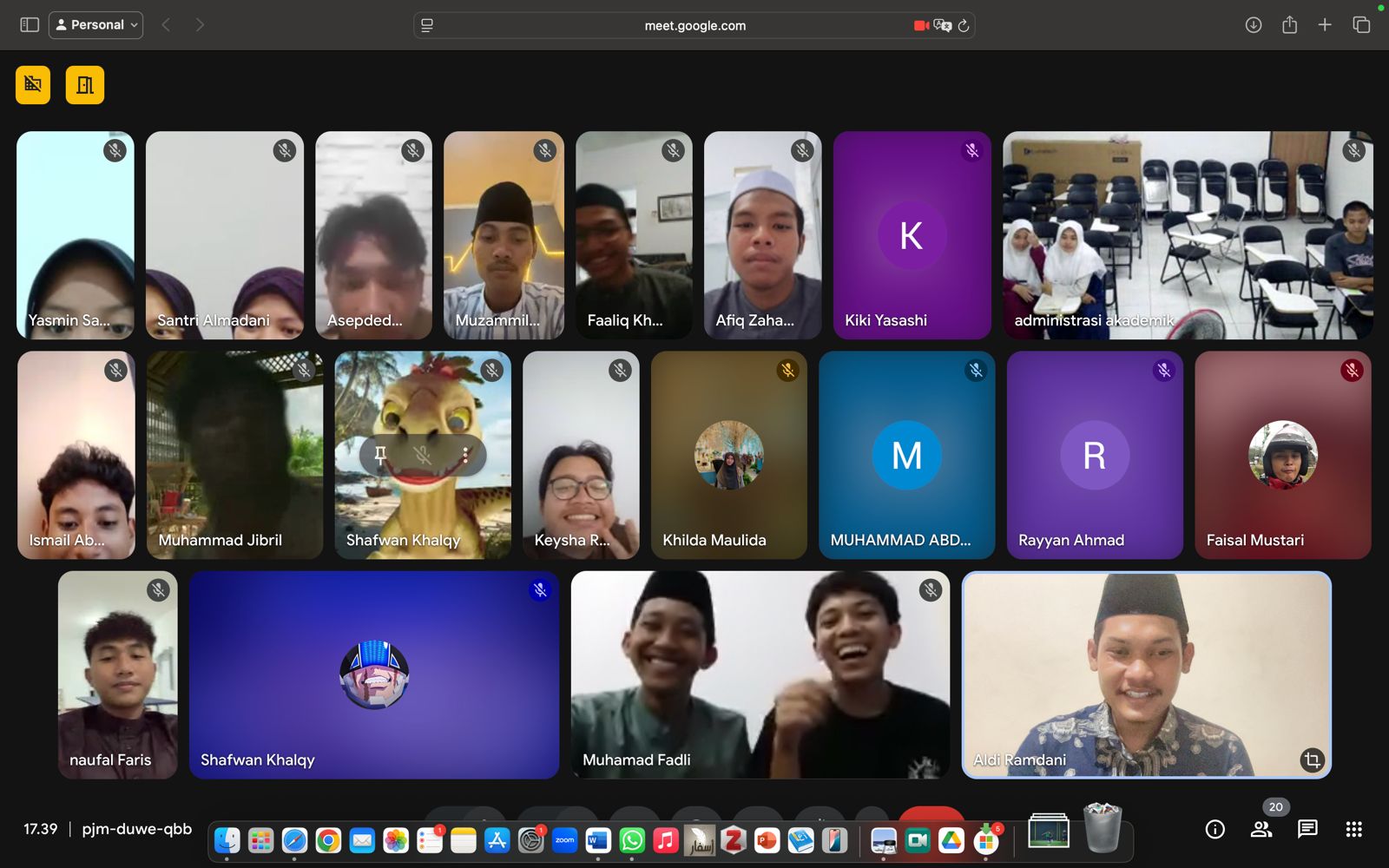Toggle the Safari sidebar
This screenshot has width=1389, height=868.
tap(29, 24)
